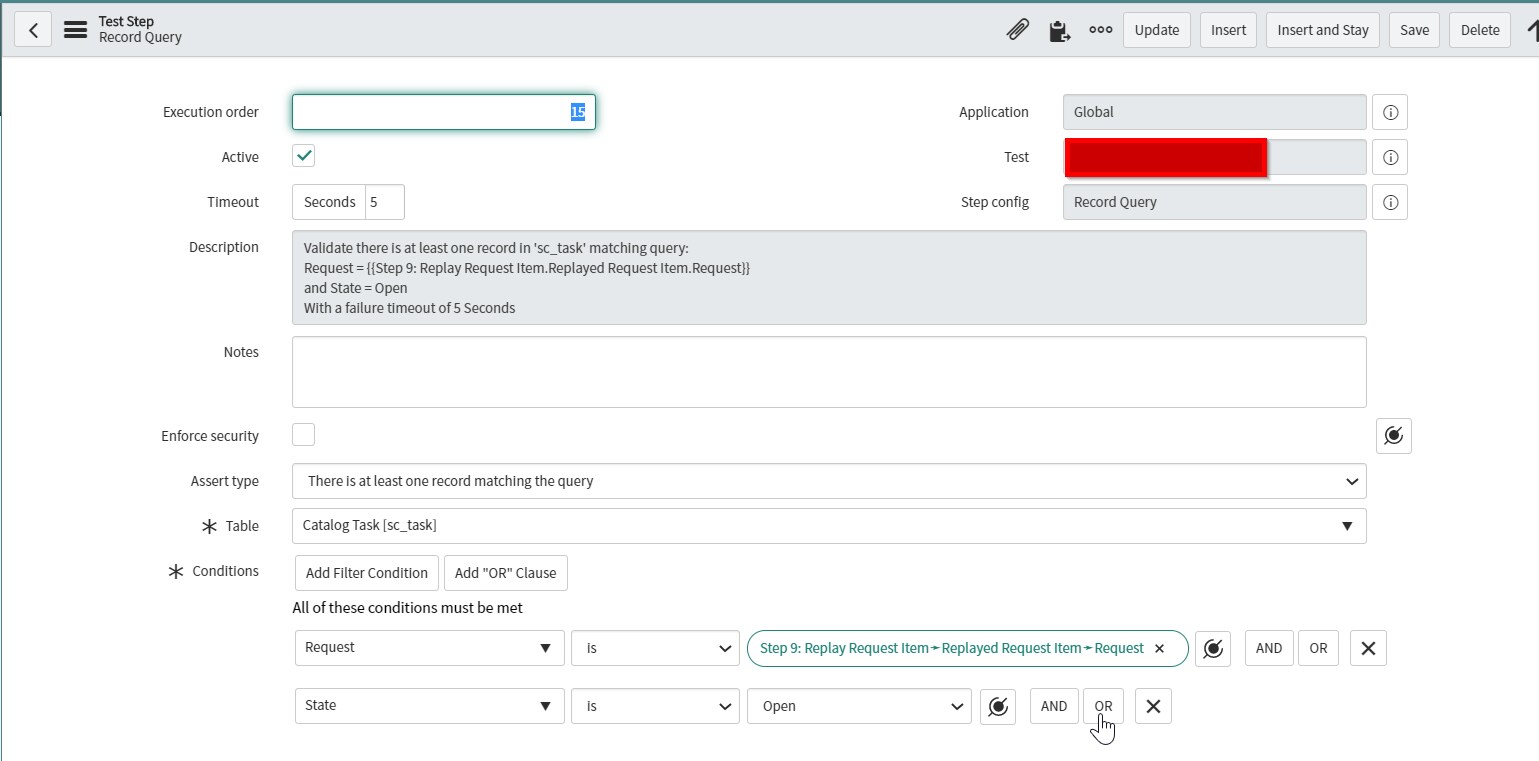Image resolution: width=1539 pixels, height=761 pixels.
Task: Click OR button on State condition row
Action: (x=1103, y=706)
